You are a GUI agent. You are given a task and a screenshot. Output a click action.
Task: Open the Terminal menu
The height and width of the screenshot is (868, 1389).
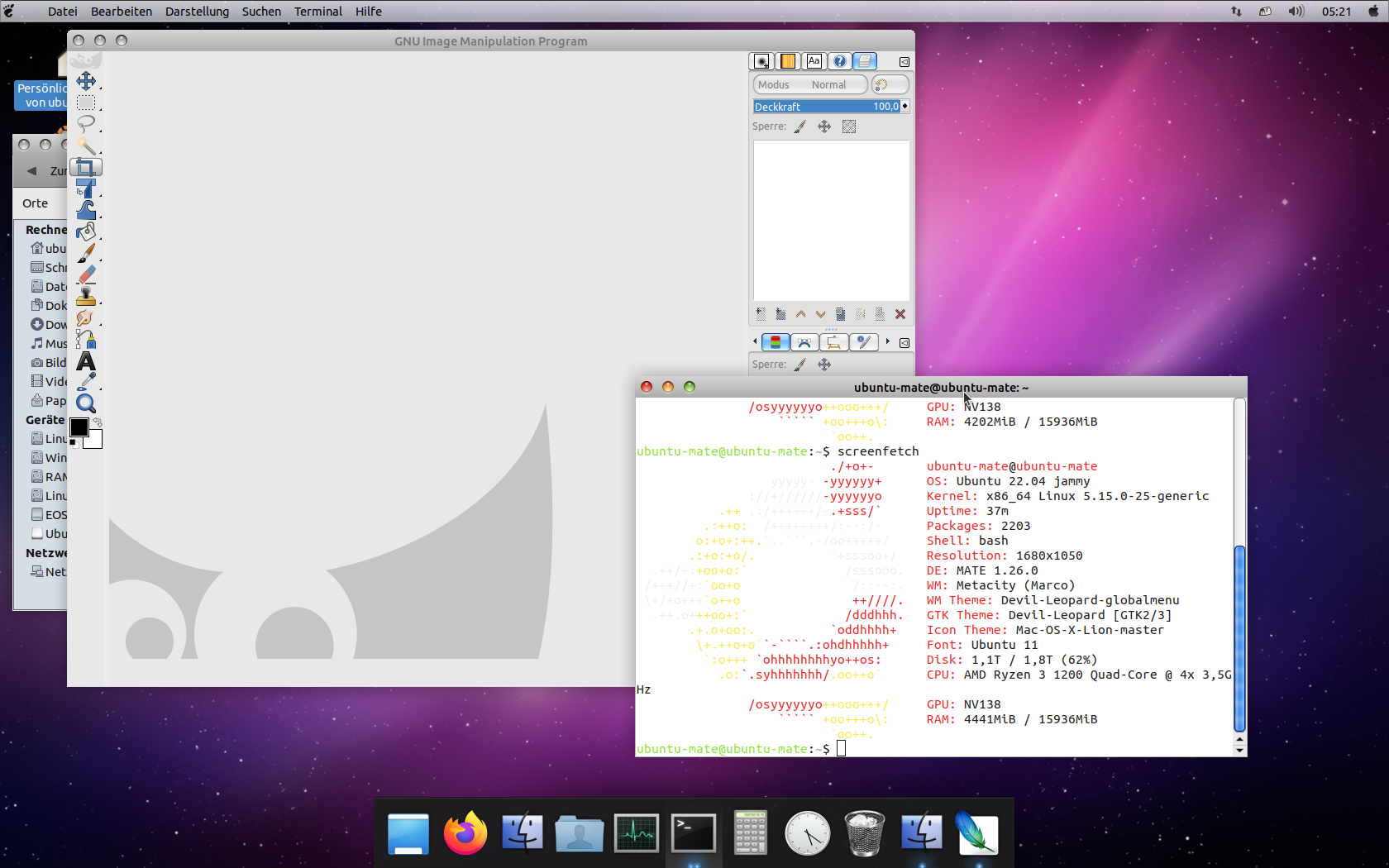(x=318, y=12)
